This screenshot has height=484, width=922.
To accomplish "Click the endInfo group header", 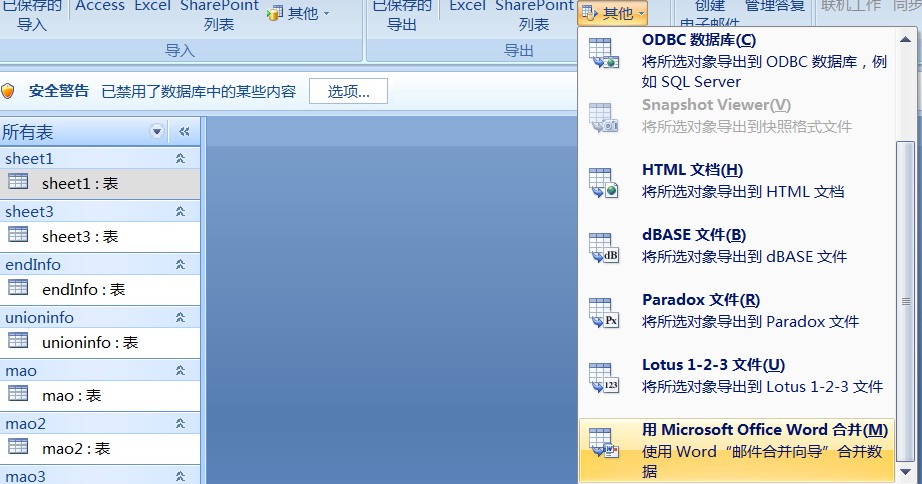I will point(100,265).
